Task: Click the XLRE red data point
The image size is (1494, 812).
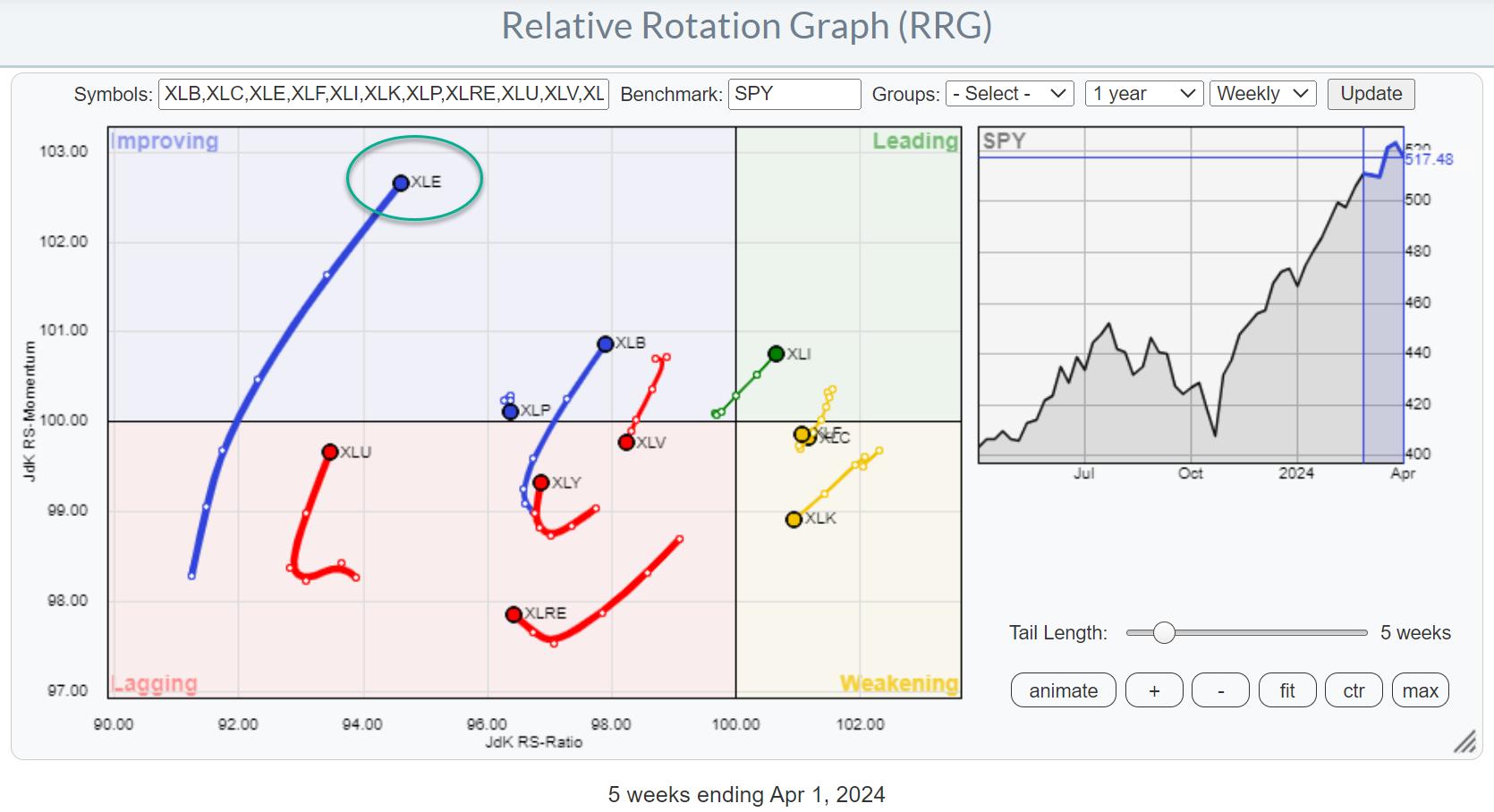Action: (514, 614)
